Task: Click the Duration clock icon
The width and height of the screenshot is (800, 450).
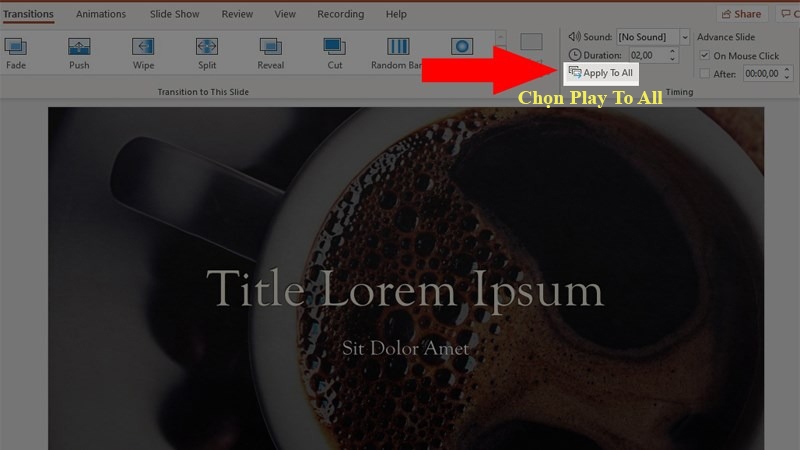Action: click(574, 55)
